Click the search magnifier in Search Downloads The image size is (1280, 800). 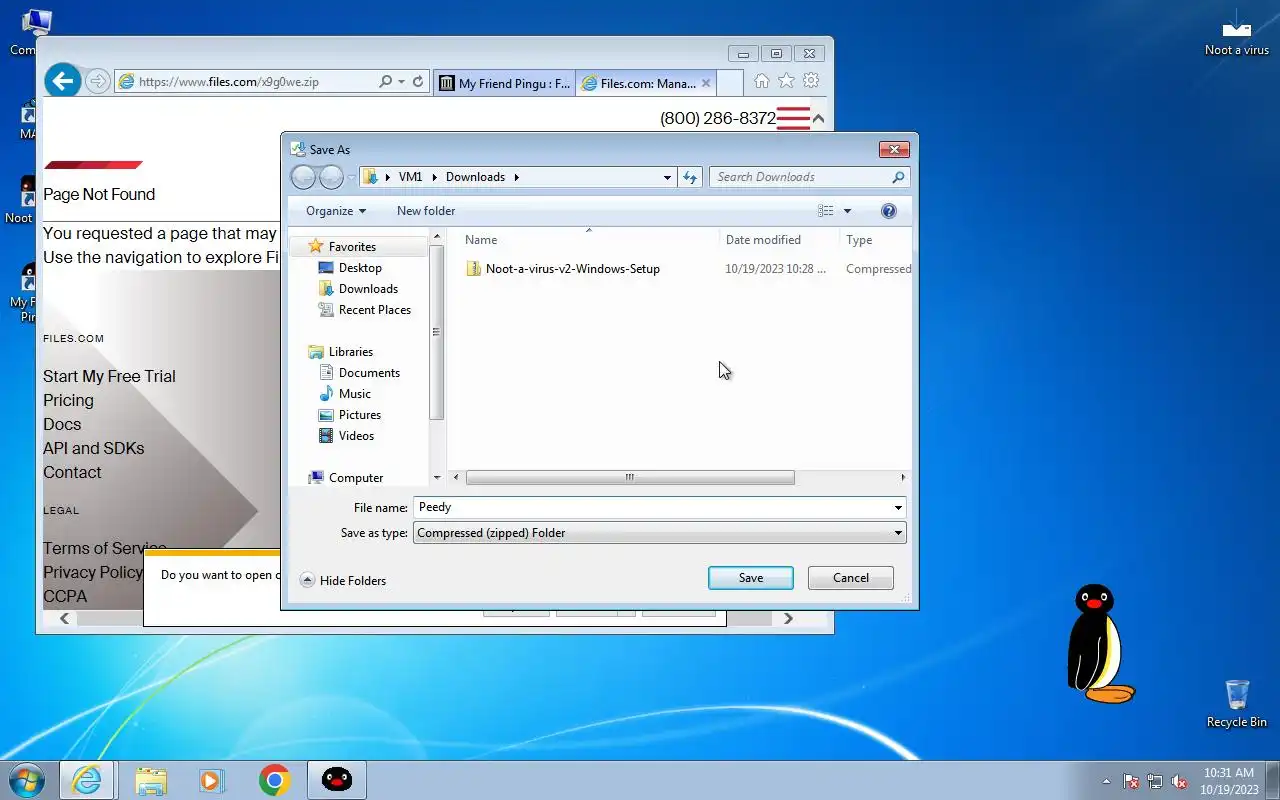pos(898,177)
